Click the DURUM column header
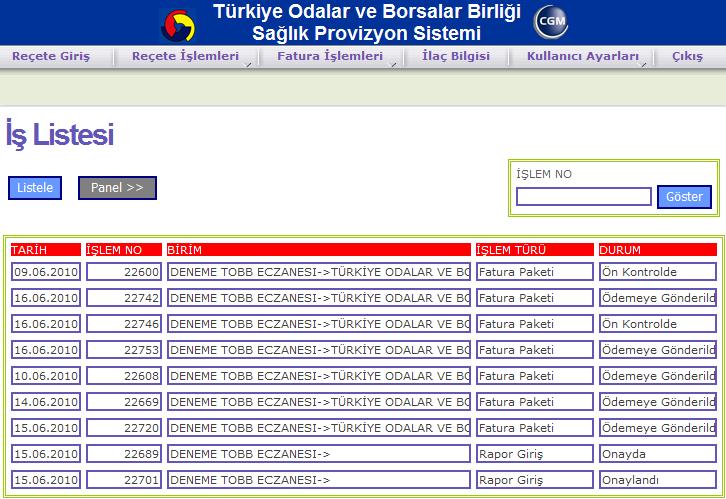The width and height of the screenshot is (726, 499). [x=657, y=250]
